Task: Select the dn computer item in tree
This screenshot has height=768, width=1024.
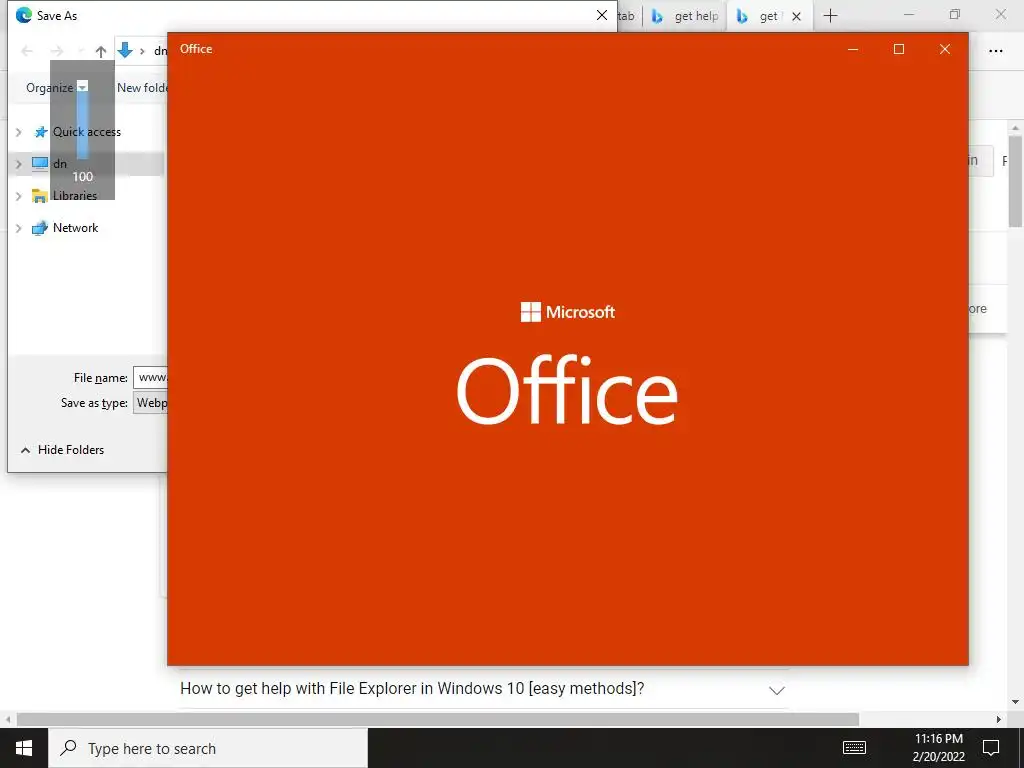Action: 59,164
